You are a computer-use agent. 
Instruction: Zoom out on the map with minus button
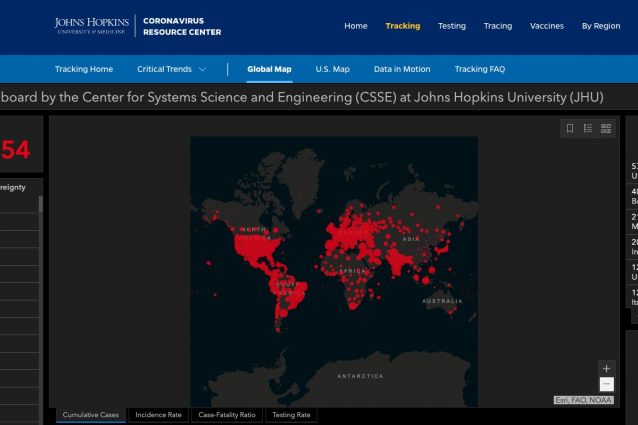click(606, 384)
